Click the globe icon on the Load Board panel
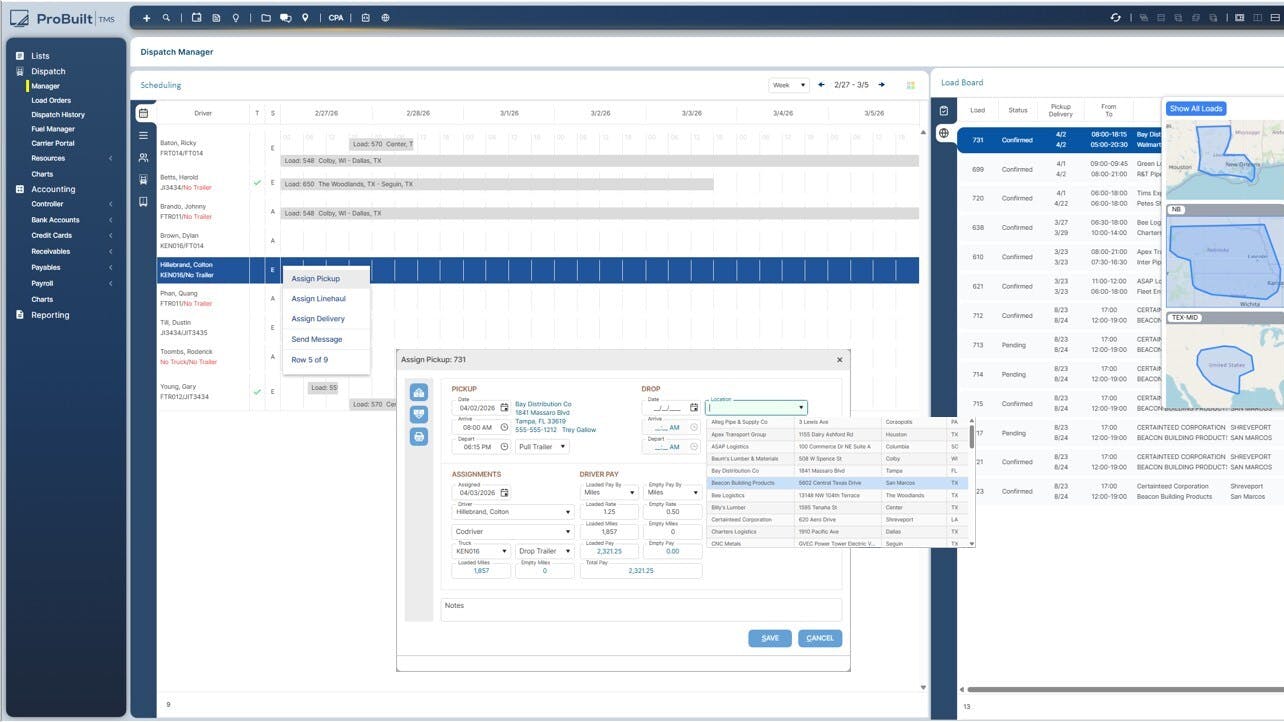Image resolution: width=1284 pixels, height=722 pixels. click(942, 131)
